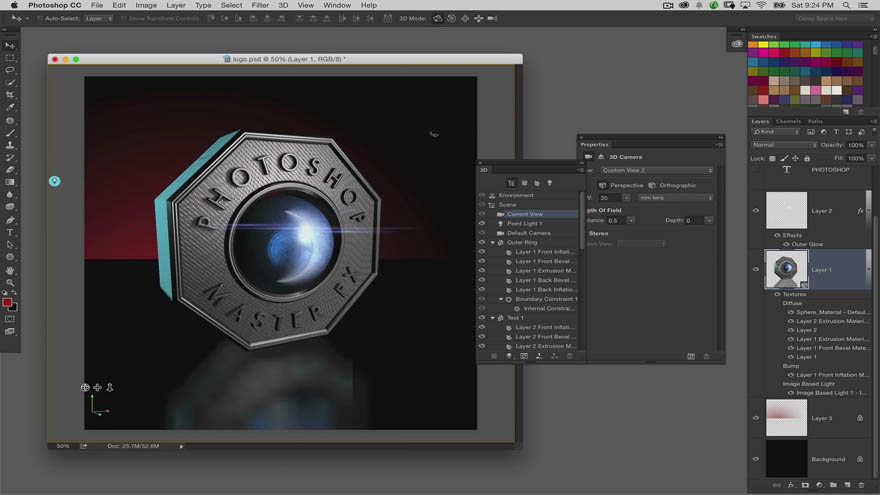Choose Orthographic camera view
The width and height of the screenshot is (880, 495).
(672, 185)
